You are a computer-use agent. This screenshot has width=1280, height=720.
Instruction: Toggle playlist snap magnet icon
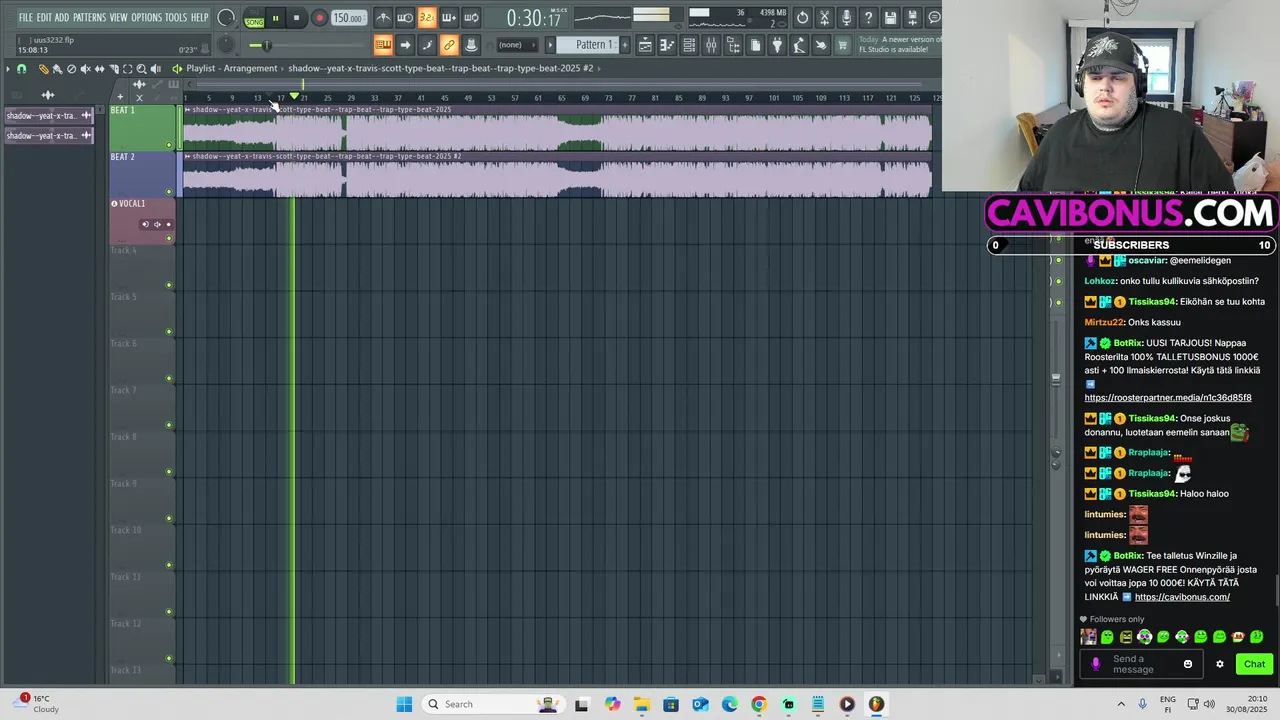(x=21, y=69)
